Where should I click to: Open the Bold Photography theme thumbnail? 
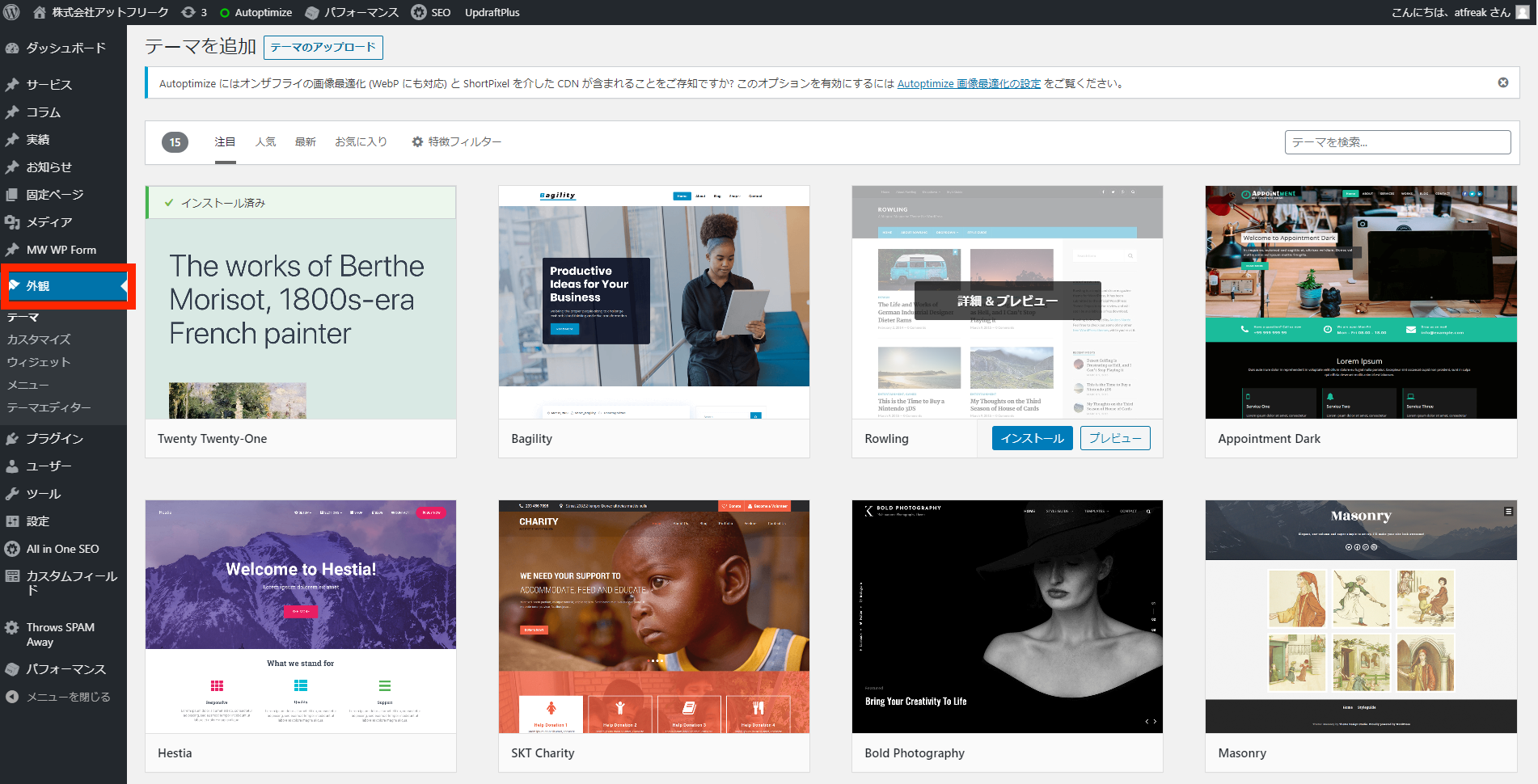click(1008, 617)
